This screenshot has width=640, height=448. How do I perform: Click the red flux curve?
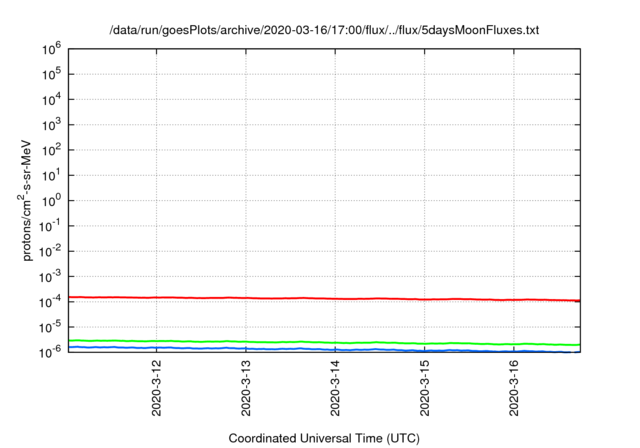click(324, 299)
